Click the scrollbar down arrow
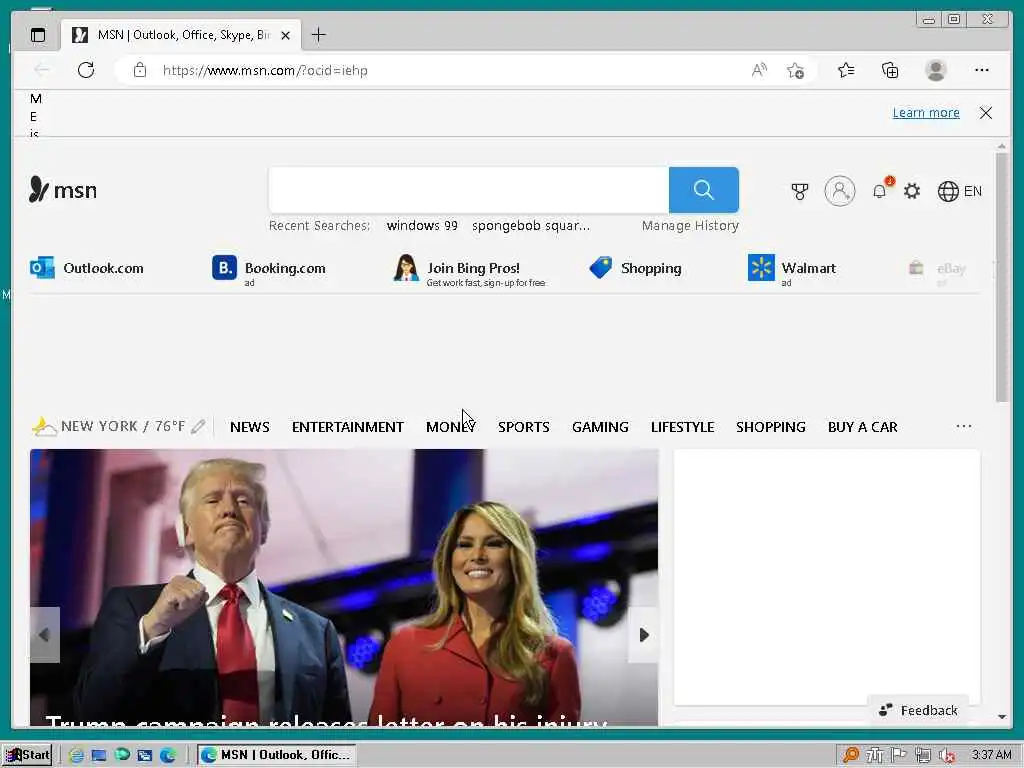Viewport: 1024px width, 768px height. pyautogui.click(x=1002, y=717)
